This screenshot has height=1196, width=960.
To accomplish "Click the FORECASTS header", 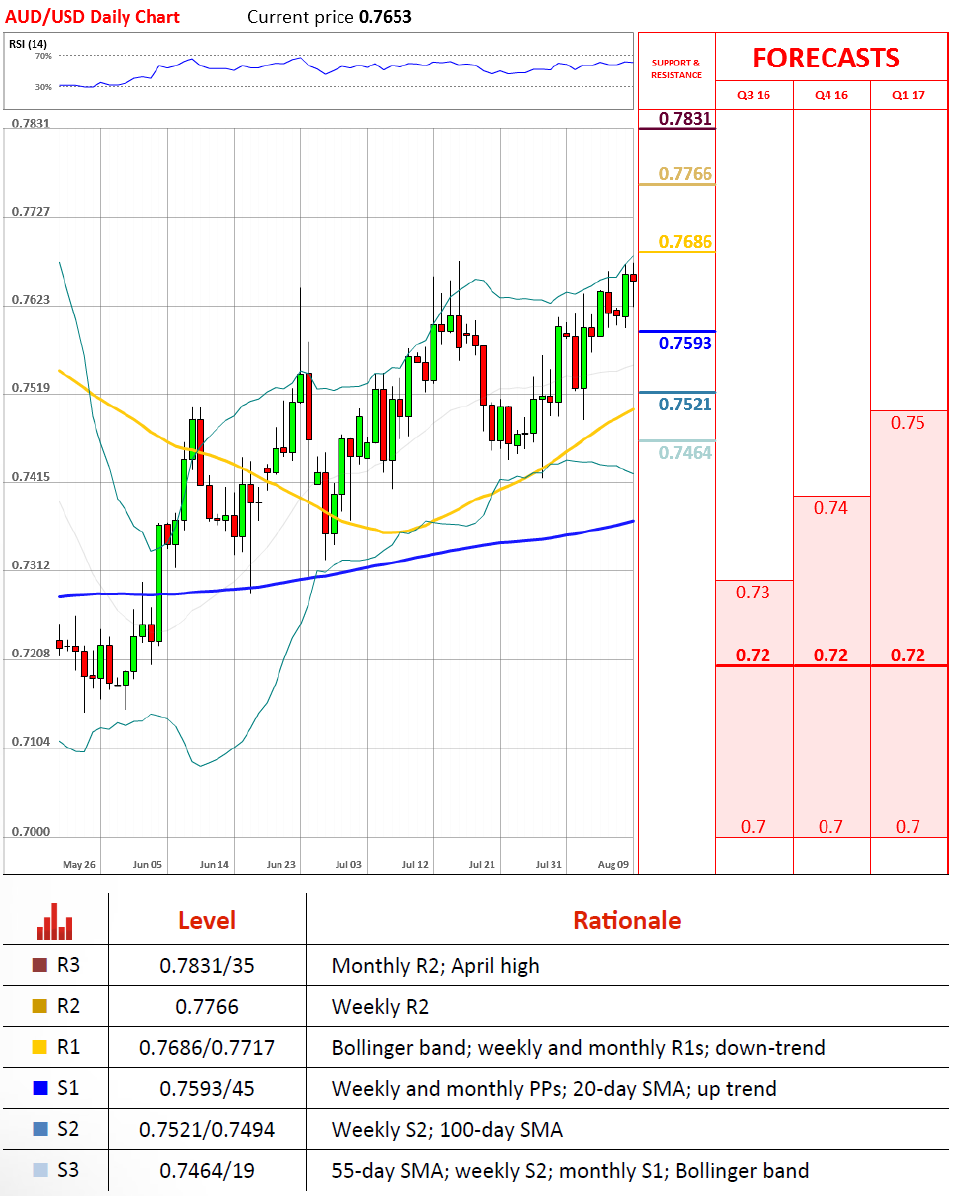I will coord(825,58).
